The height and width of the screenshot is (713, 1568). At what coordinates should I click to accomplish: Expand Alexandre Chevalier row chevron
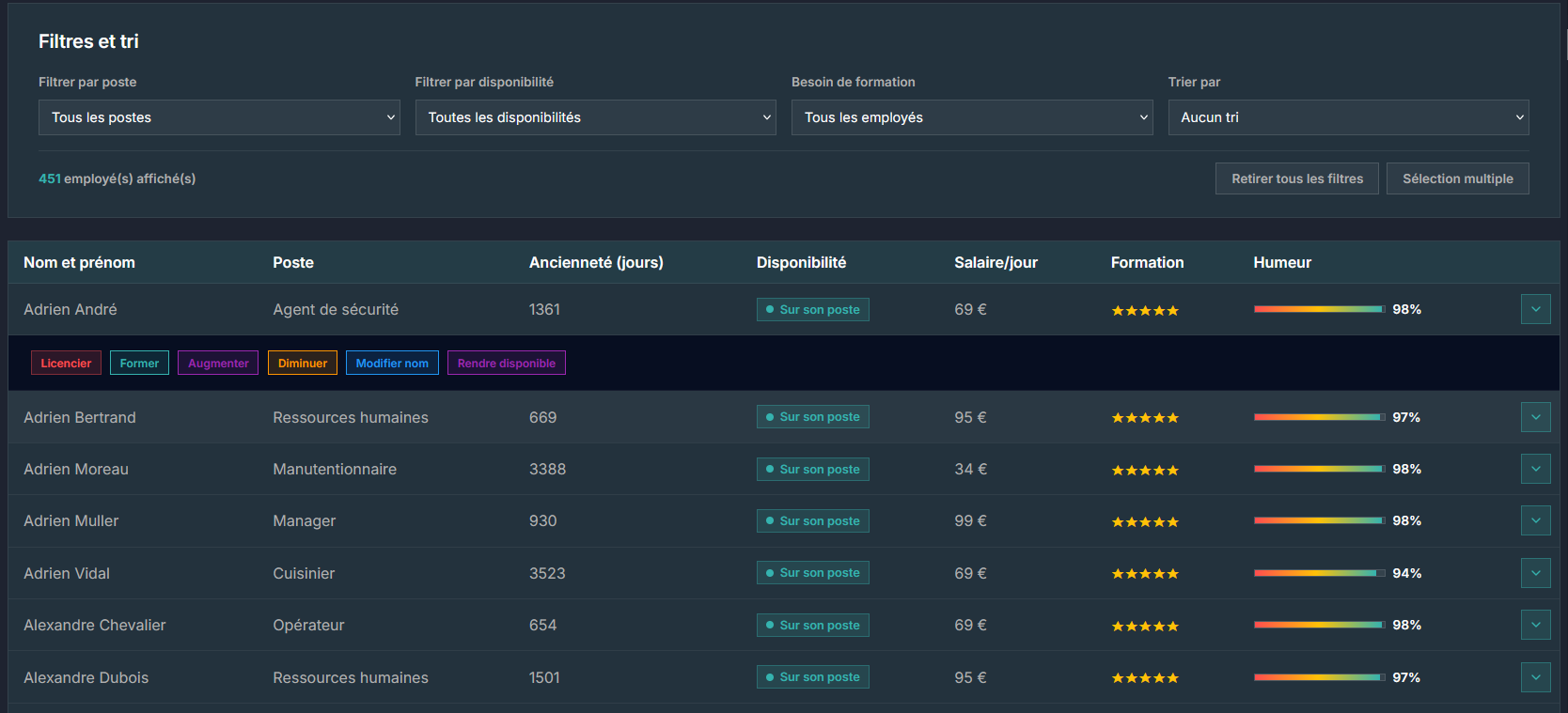click(1536, 625)
